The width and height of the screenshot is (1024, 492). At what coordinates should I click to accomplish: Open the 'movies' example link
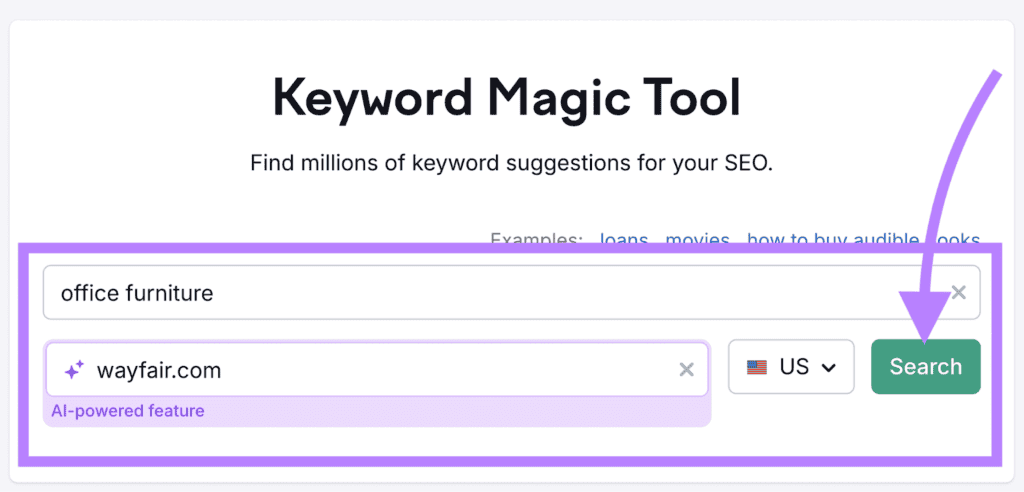tap(697, 240)
